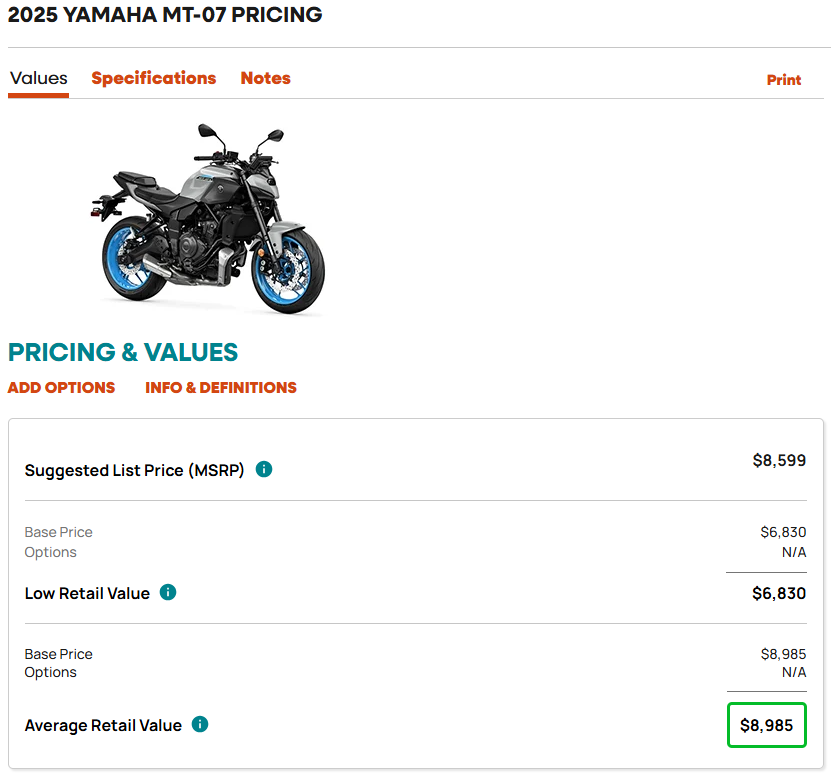This screenshot has height=774, width=831.
Task: Click the info icon beside Suggested List Price
Action: (x=264, y=469)
